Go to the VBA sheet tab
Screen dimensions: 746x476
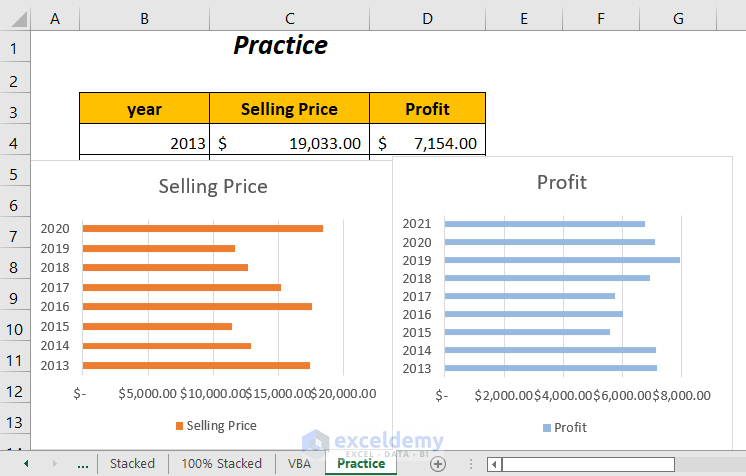pos(299,464)
